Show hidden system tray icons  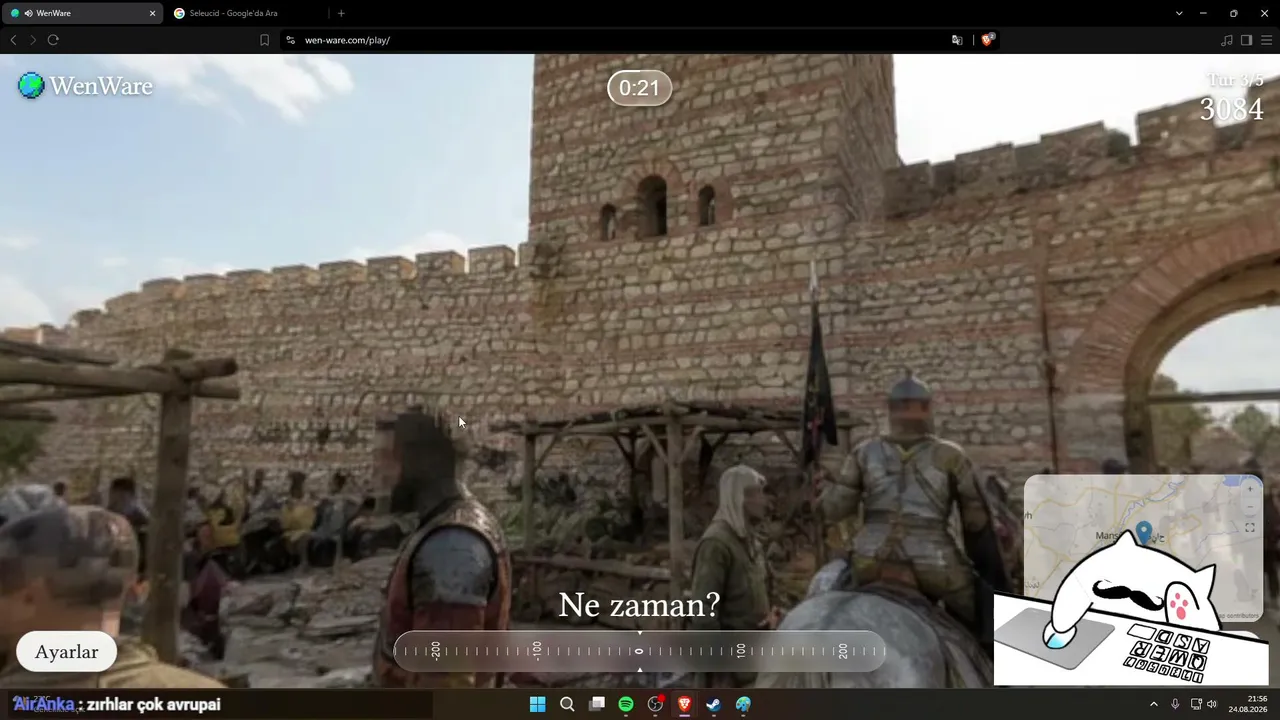coord(1153,704)
